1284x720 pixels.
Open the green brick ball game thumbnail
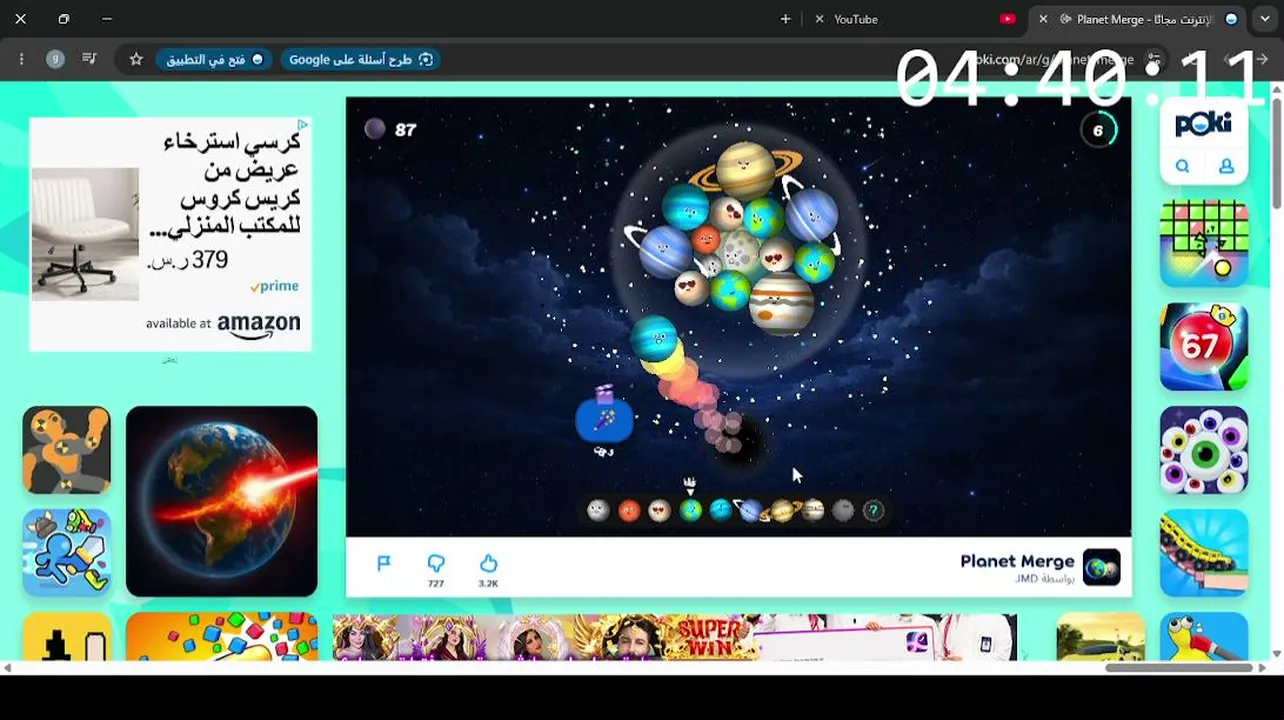[1204, 244]
